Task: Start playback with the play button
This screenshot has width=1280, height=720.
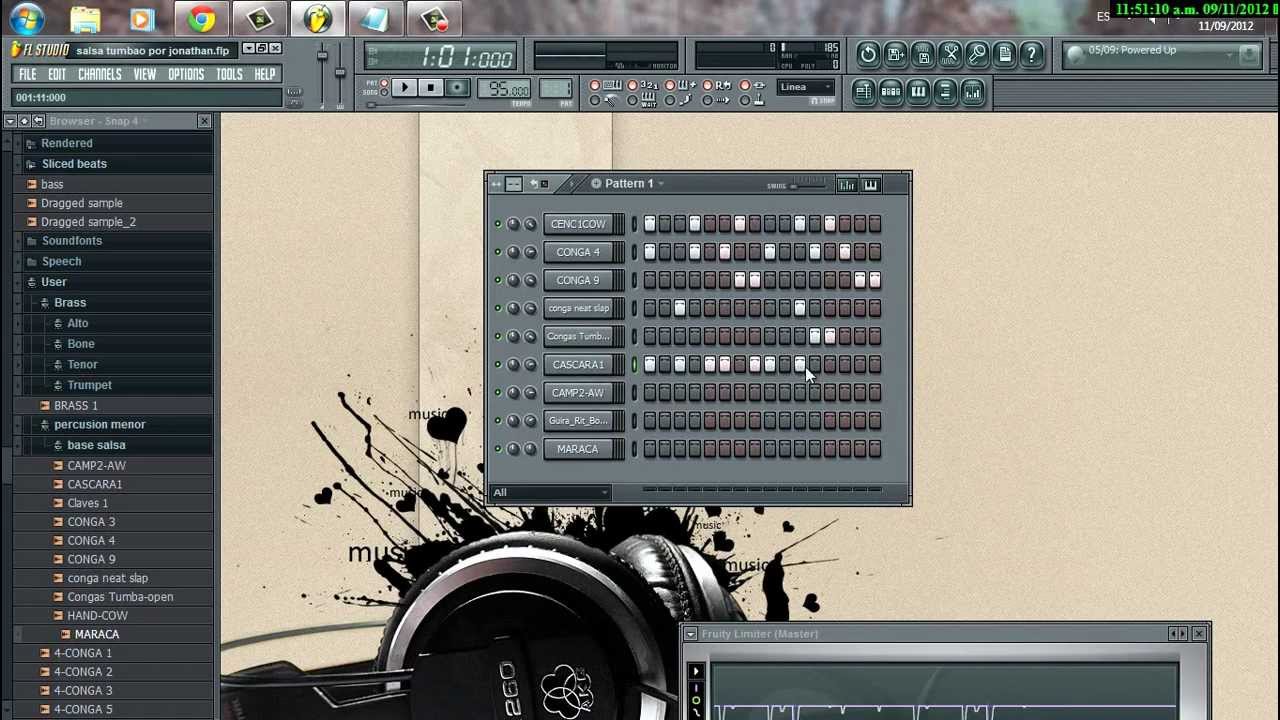Action: coord(404,88)
